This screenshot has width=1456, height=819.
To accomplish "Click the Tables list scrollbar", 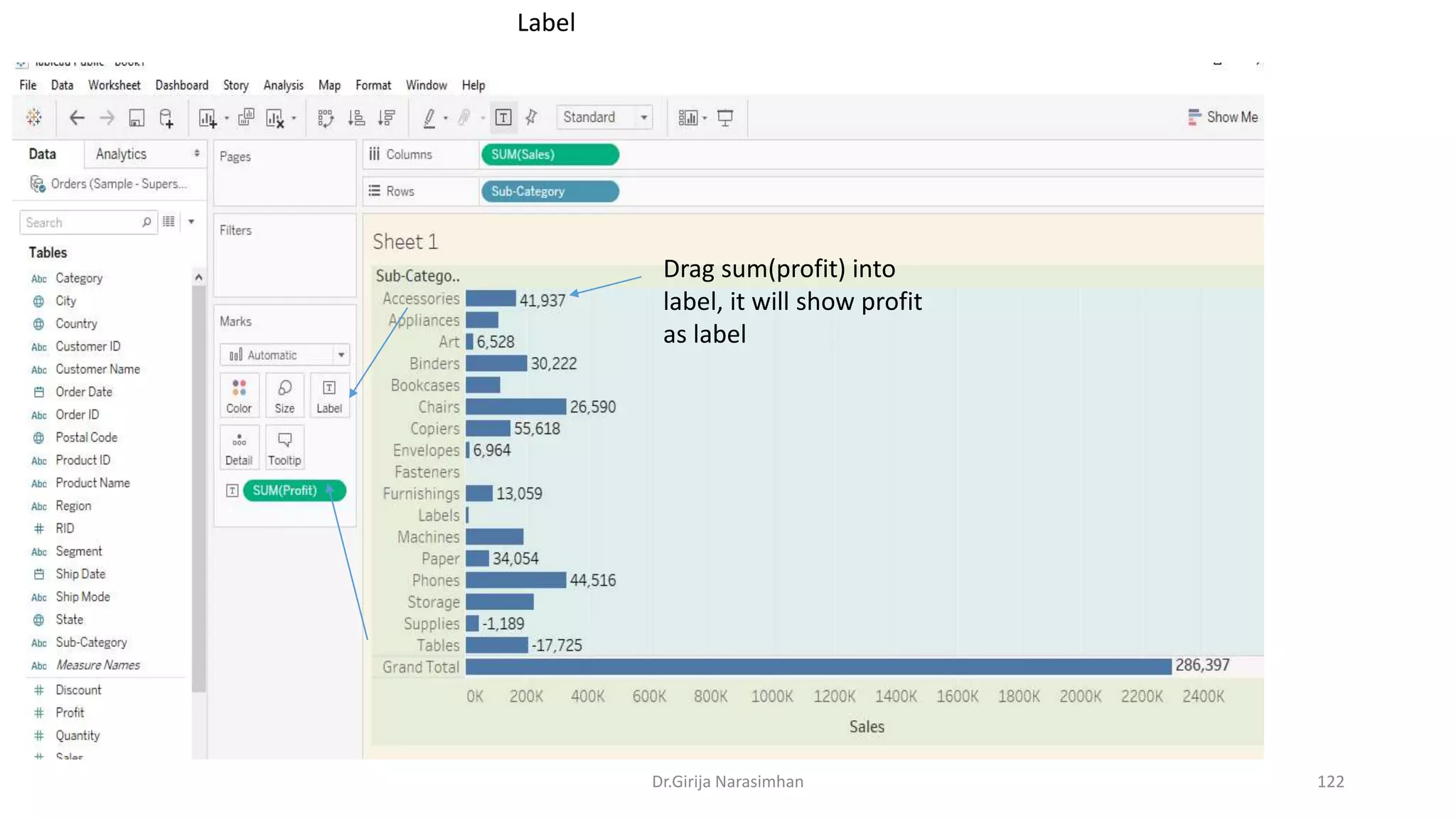I will point(198,488).
